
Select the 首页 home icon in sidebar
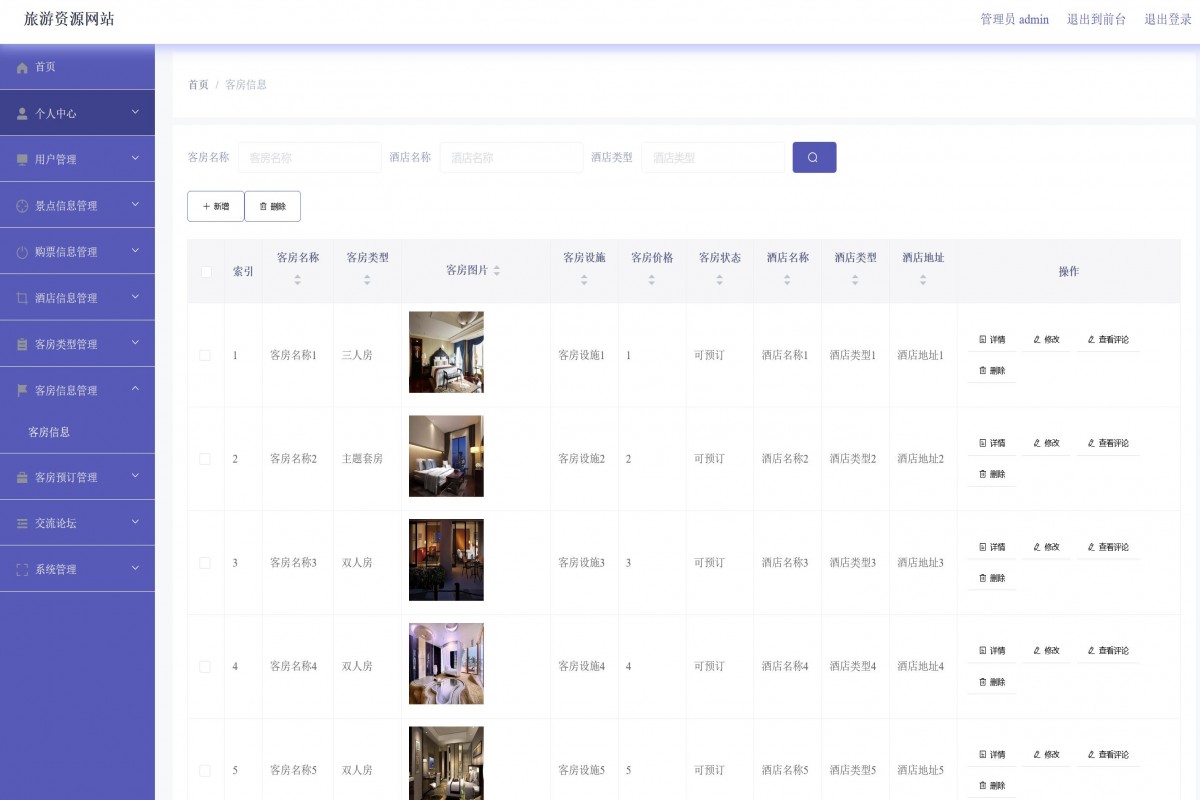click(x=22, y=67)
